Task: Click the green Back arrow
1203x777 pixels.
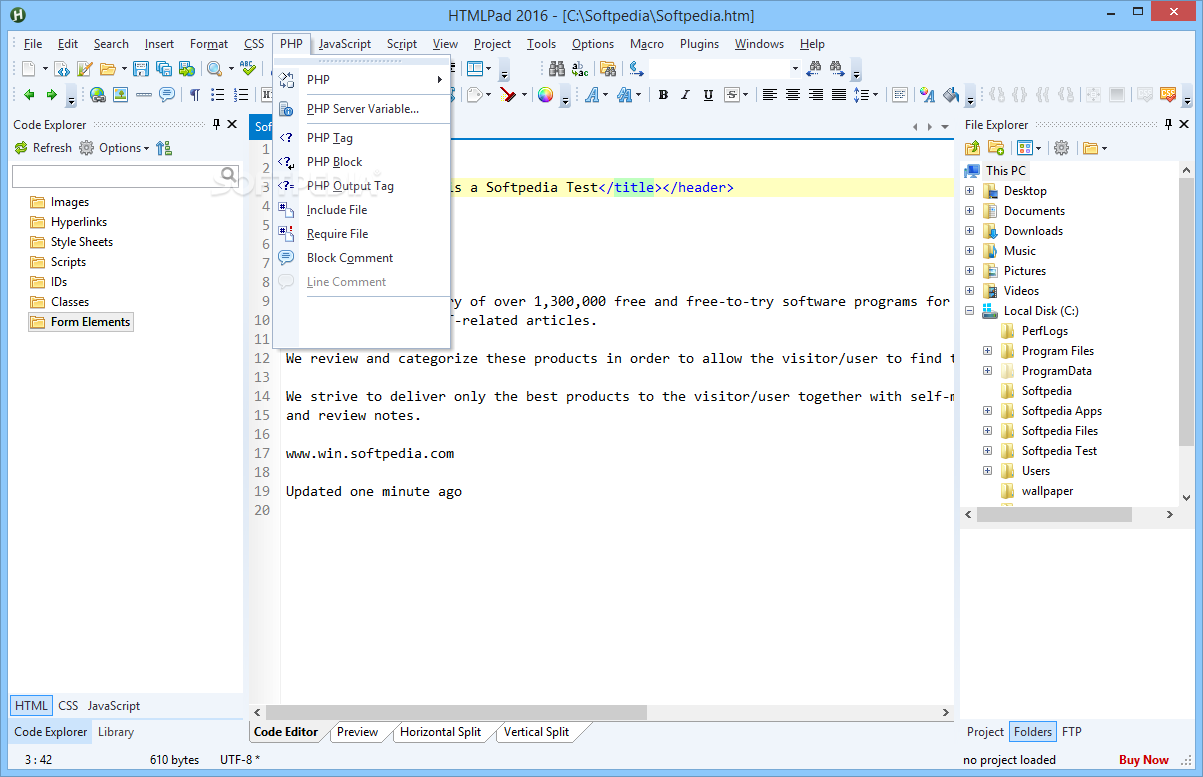Action: click(x=29, y=95)
